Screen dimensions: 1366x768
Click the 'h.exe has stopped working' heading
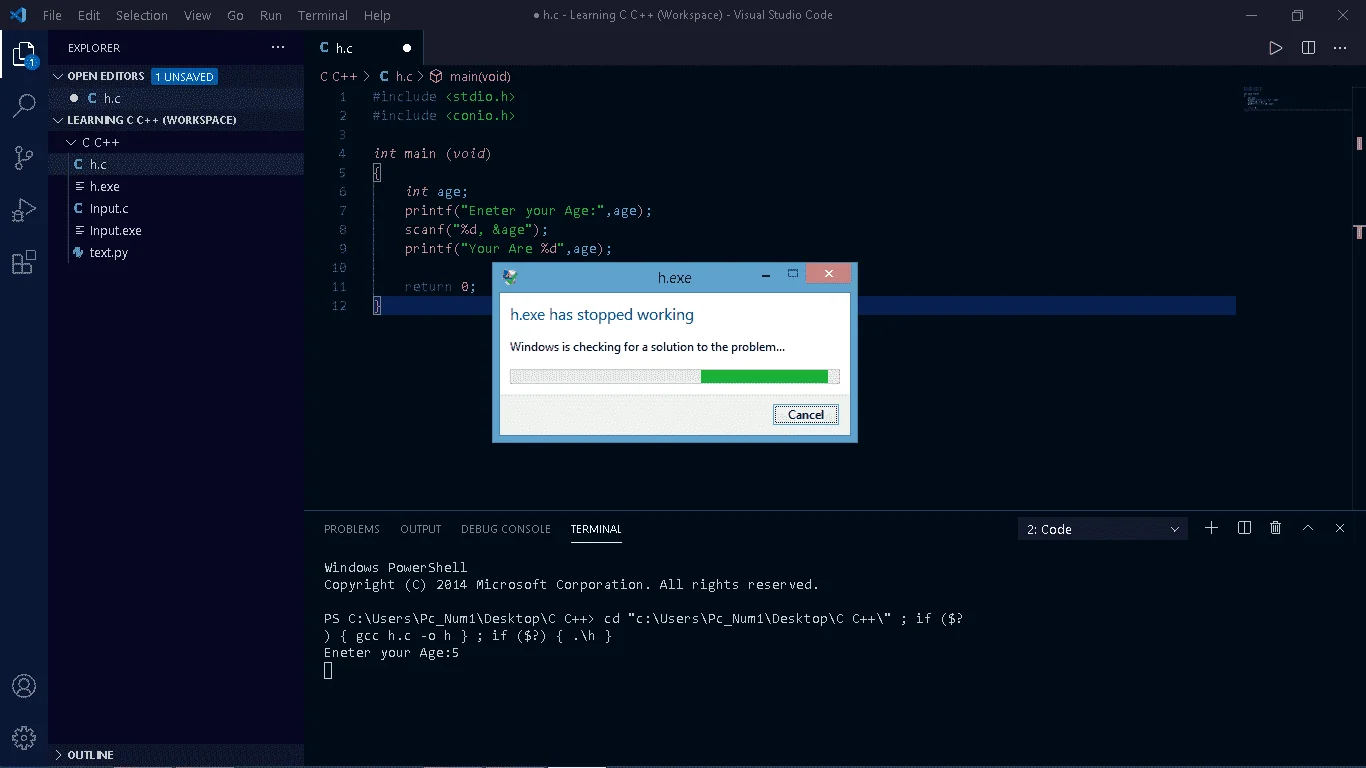tap(602, 314)
